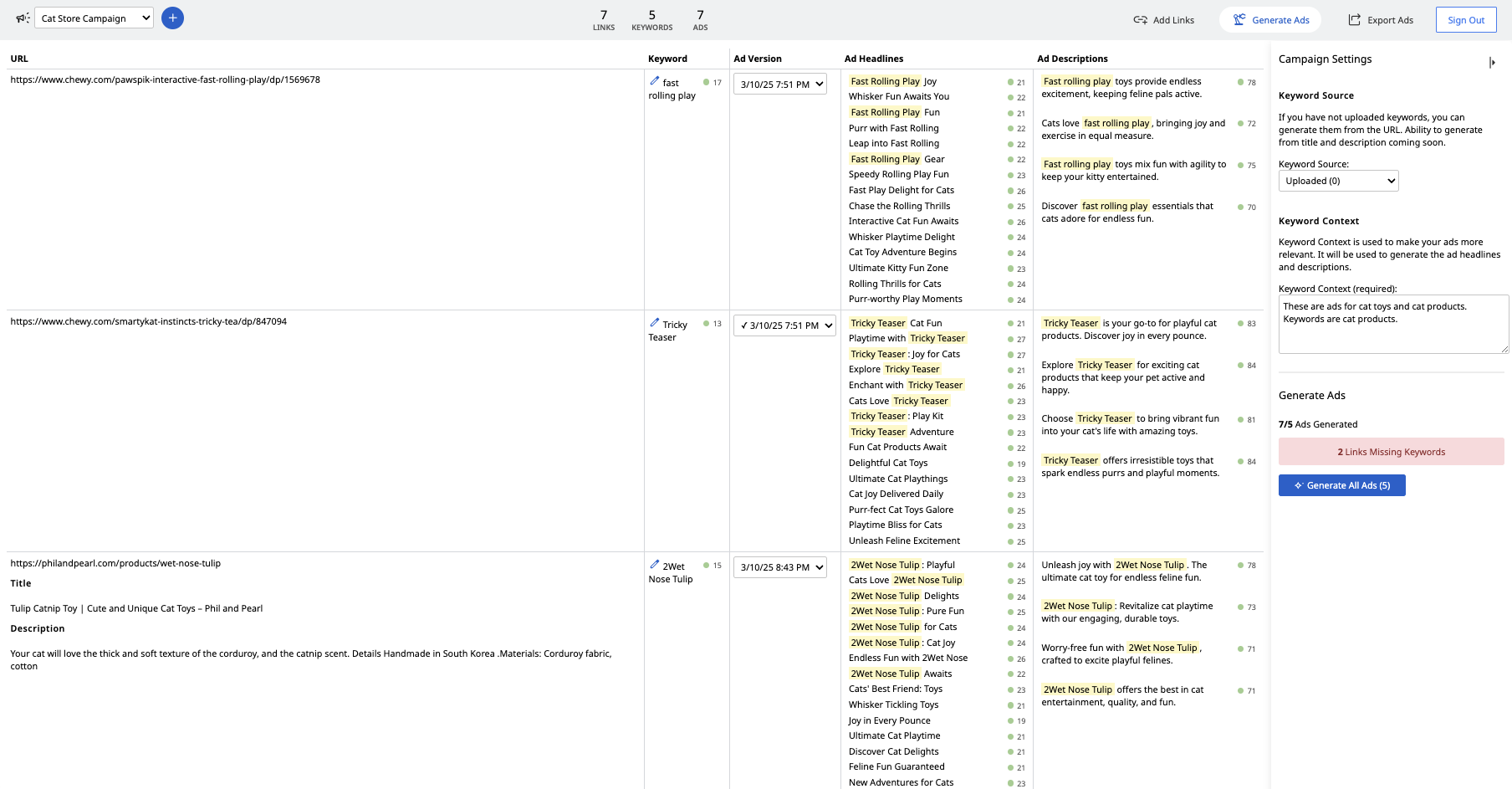Collapse the Campaign Settings panel with the arrow icon

(x=1492, y=62)
